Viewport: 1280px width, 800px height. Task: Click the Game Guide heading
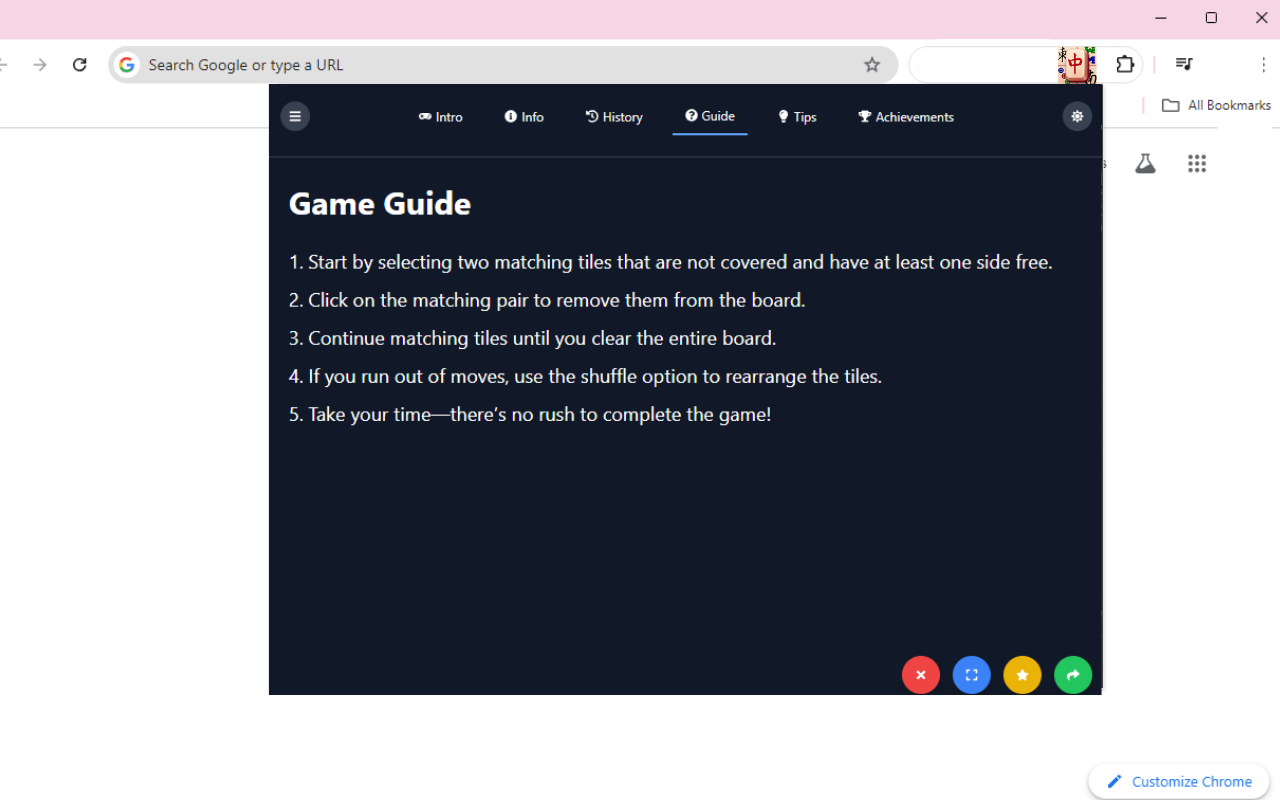point(380,203)
